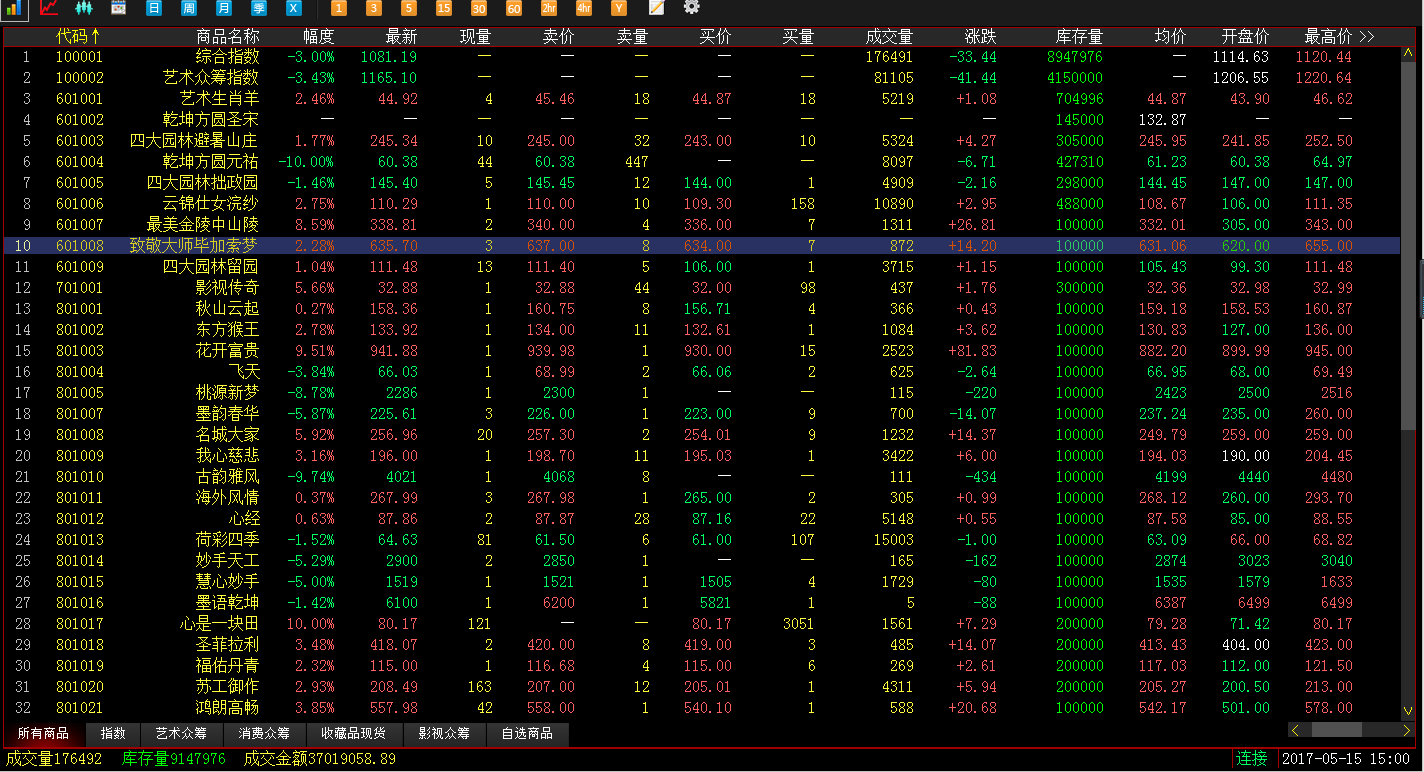Click code 801015 in the list
Screen dimensions: 1424x772
(x=80, y=581)
